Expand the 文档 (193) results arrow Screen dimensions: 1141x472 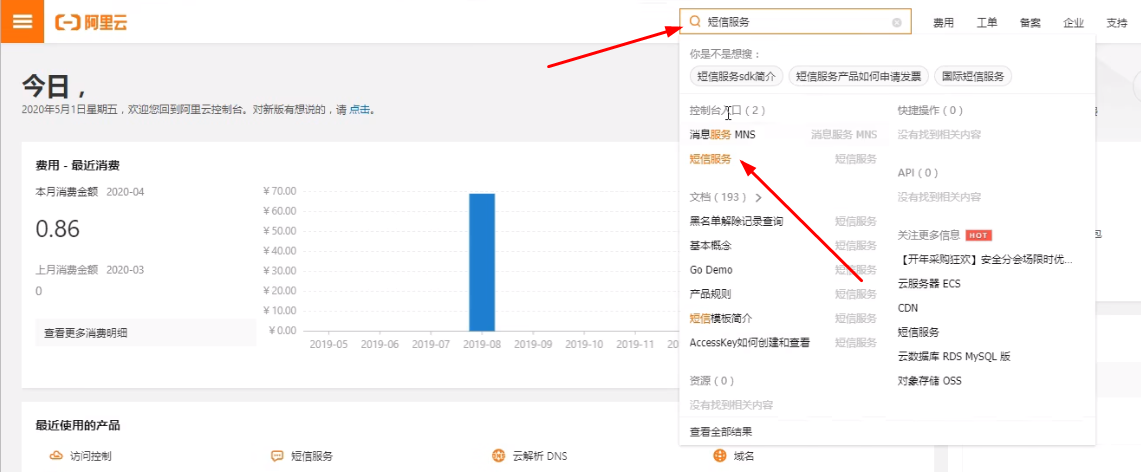(x=758, y=197)
